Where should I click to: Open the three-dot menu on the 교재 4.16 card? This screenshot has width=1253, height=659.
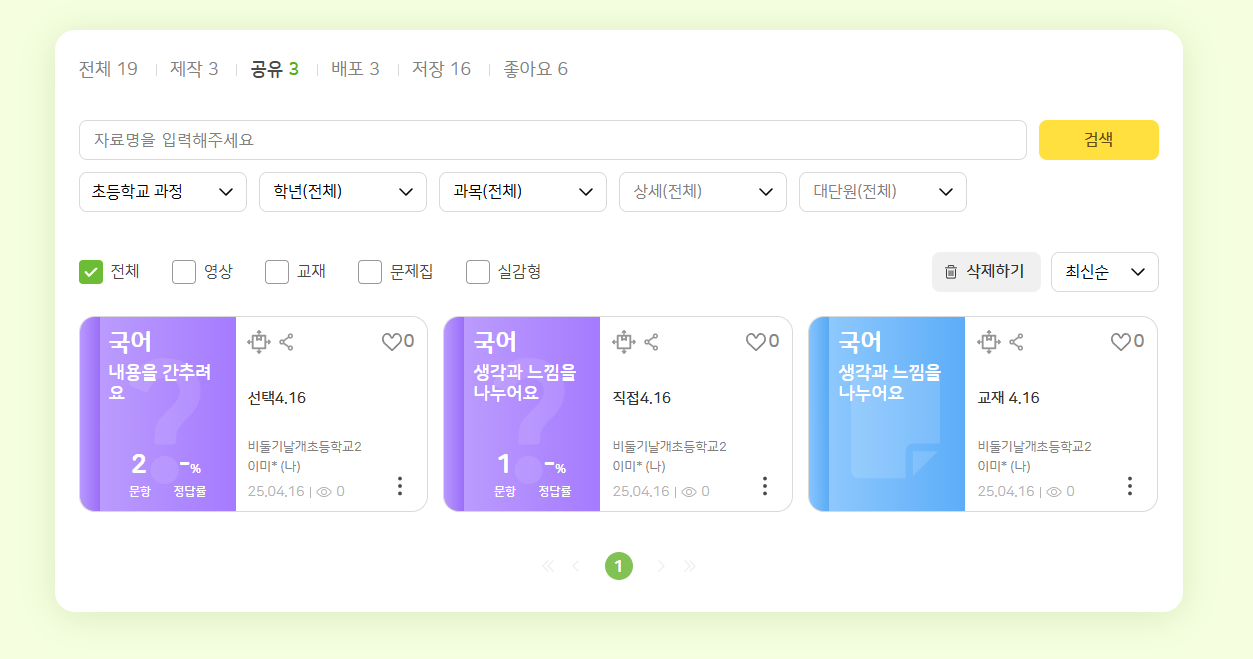tap(1130, 486)
